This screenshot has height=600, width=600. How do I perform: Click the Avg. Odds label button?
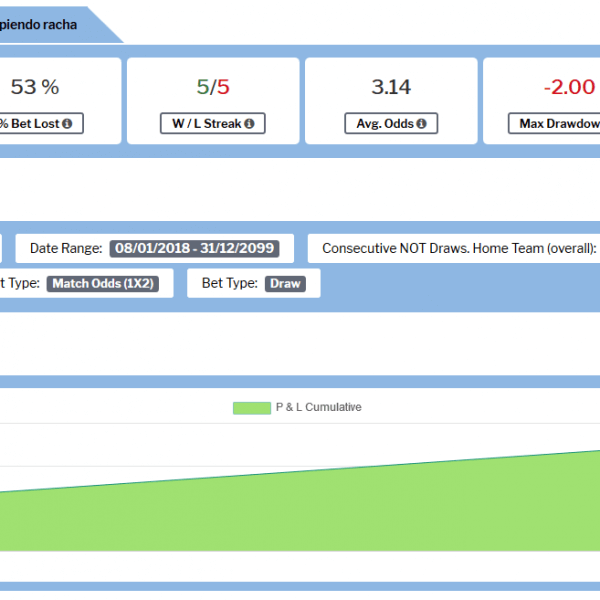(391, 123)
